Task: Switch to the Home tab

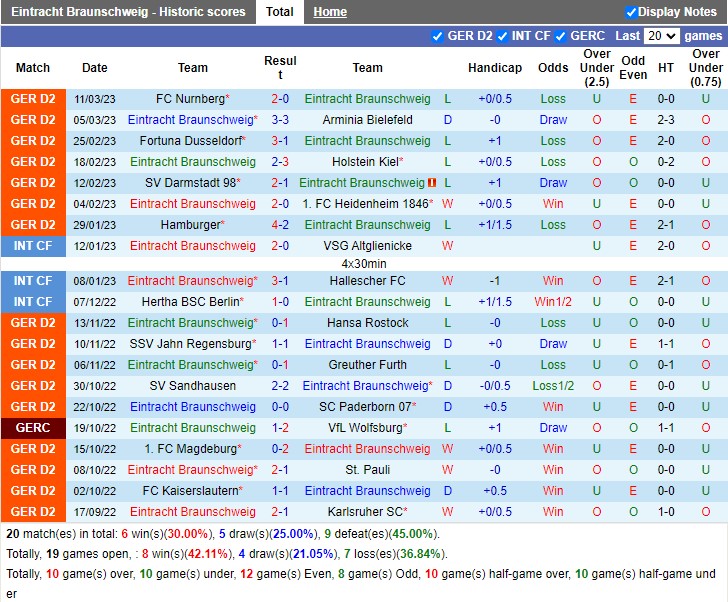Action: [x=330, y=12]
